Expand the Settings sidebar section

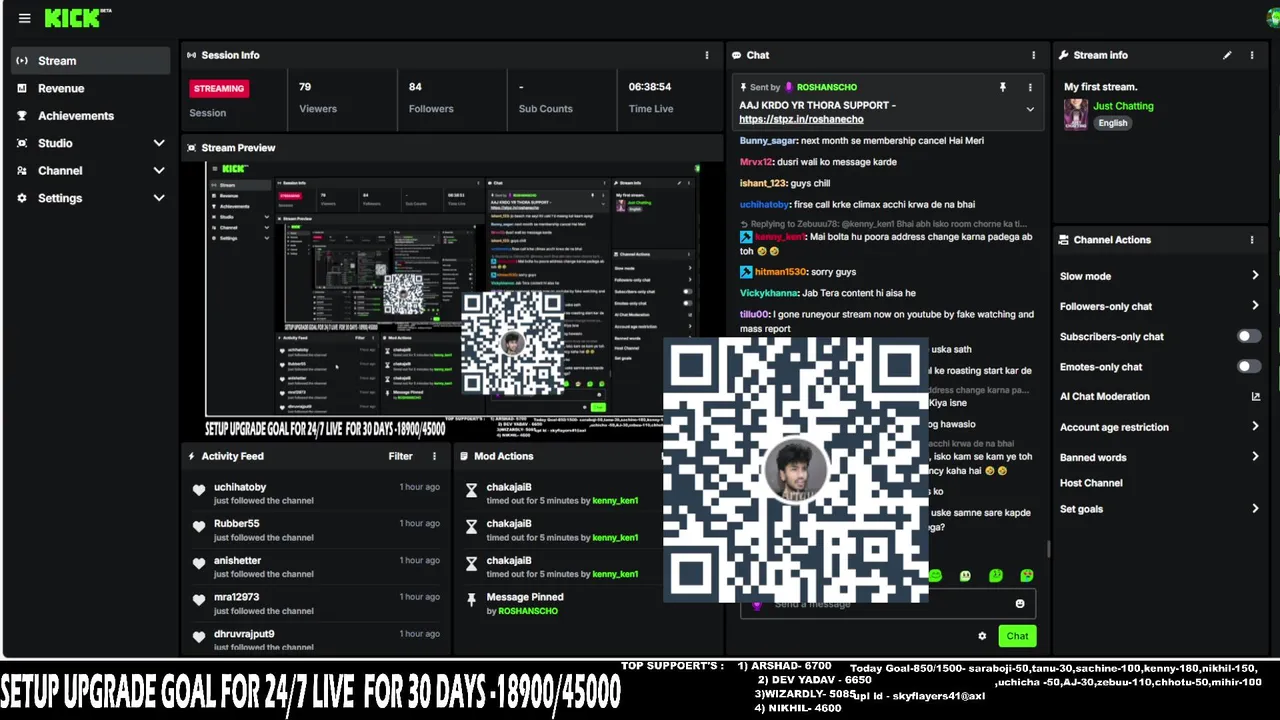click(159, 198)
